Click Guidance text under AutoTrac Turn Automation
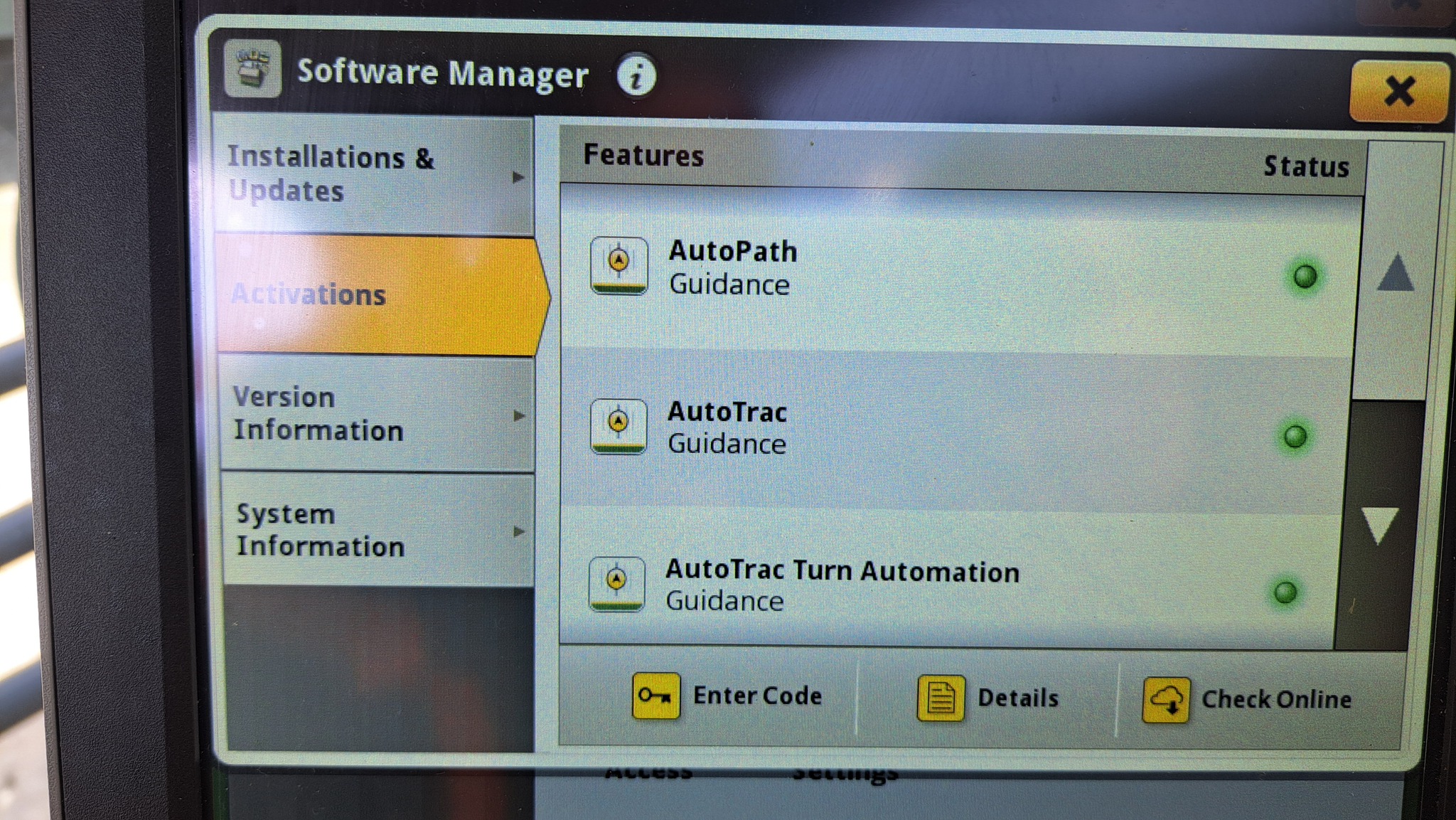This screenshot has width=1456, height=820. click(x=724, y=601)
